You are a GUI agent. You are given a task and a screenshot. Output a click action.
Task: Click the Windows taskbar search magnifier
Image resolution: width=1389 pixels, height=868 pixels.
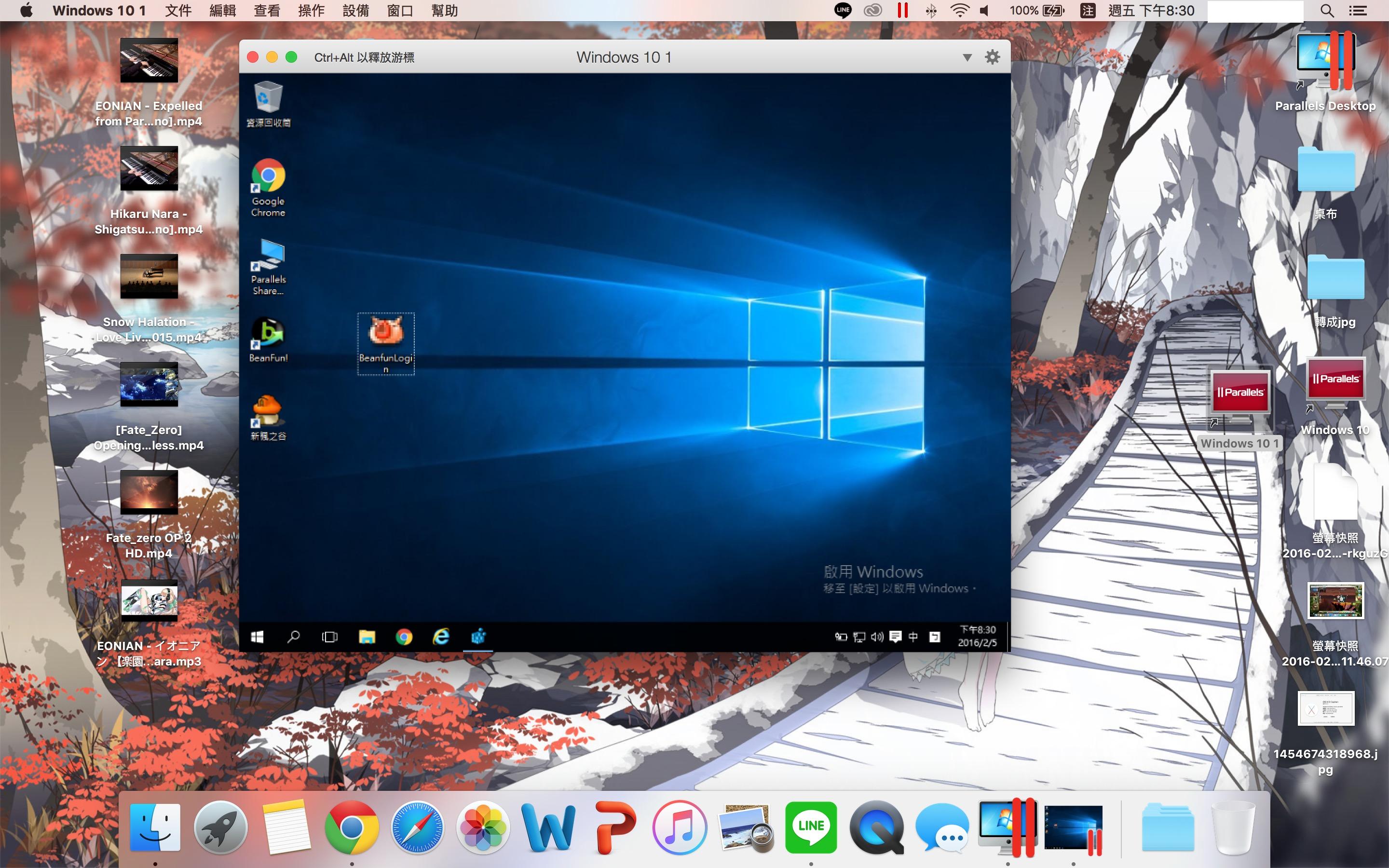tap(293, 637)
